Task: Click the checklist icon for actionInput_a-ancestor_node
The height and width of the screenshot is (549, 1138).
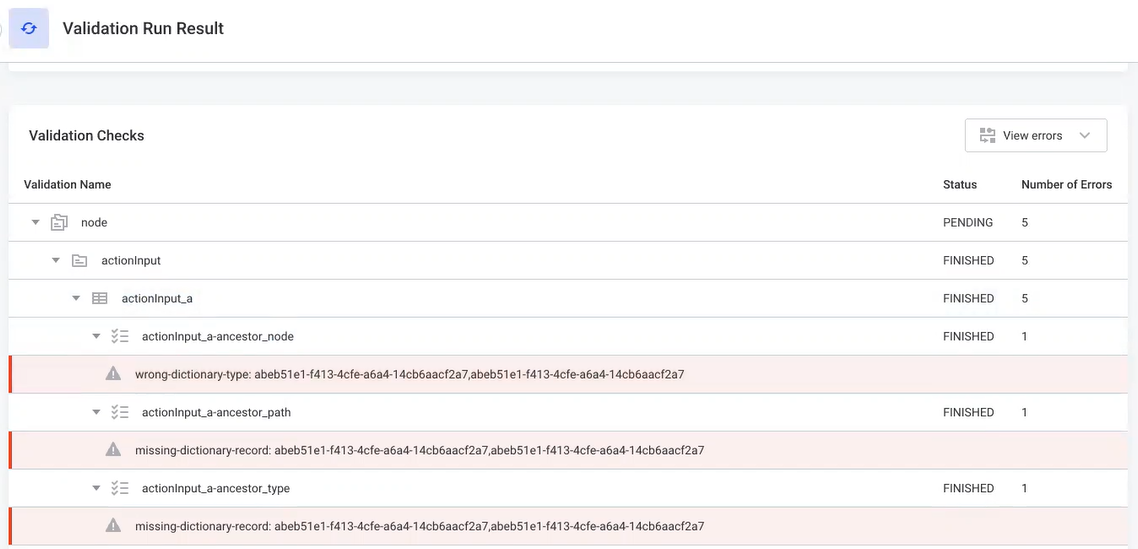Action: click(120, 337)
